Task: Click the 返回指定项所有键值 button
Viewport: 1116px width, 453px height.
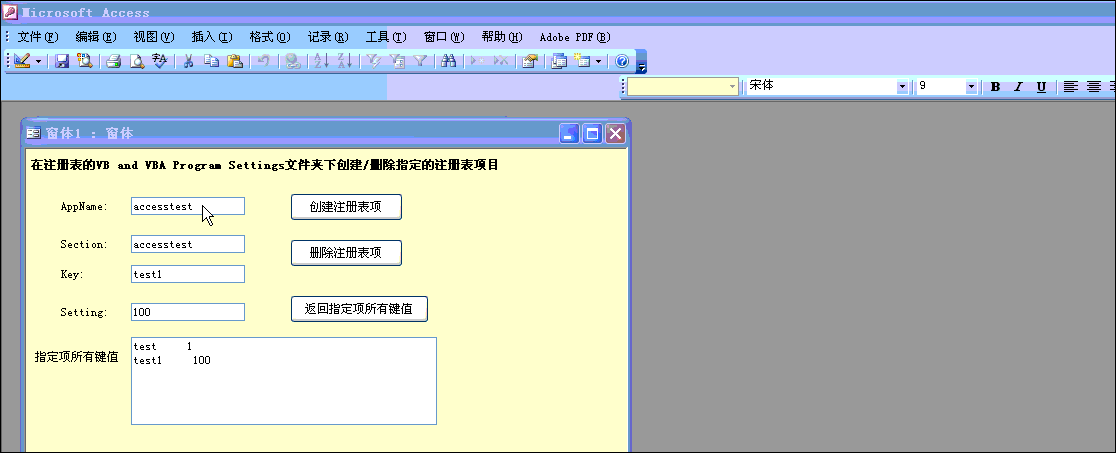Action: tap(359, 309)
